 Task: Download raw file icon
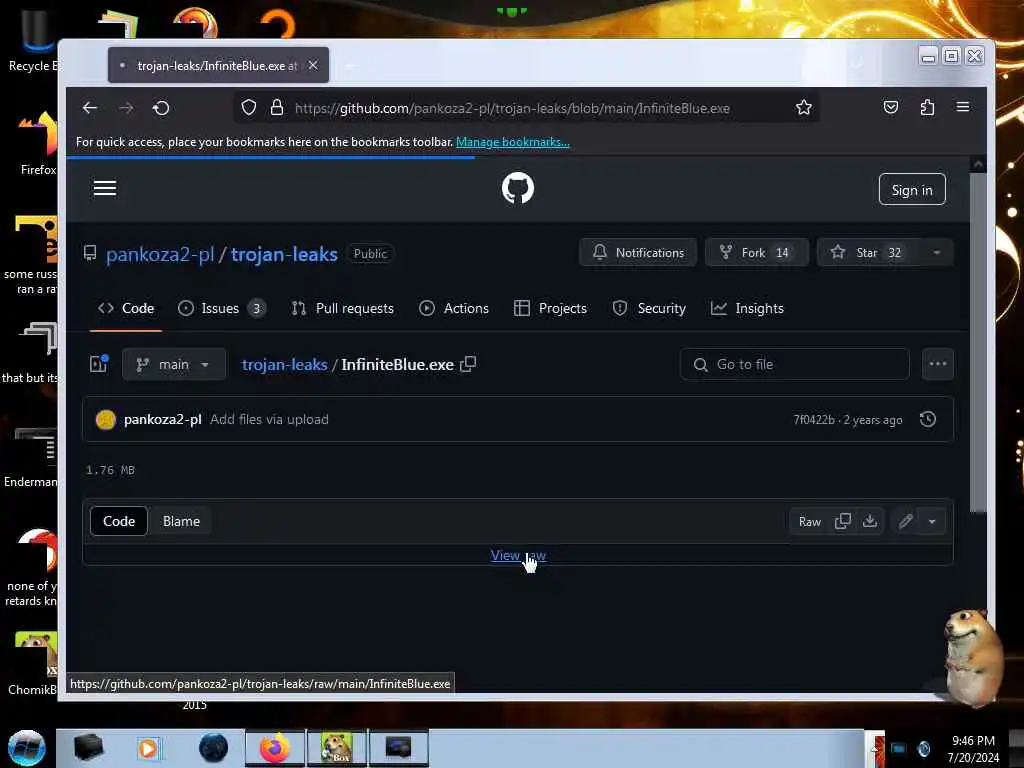tap(870, 521)
